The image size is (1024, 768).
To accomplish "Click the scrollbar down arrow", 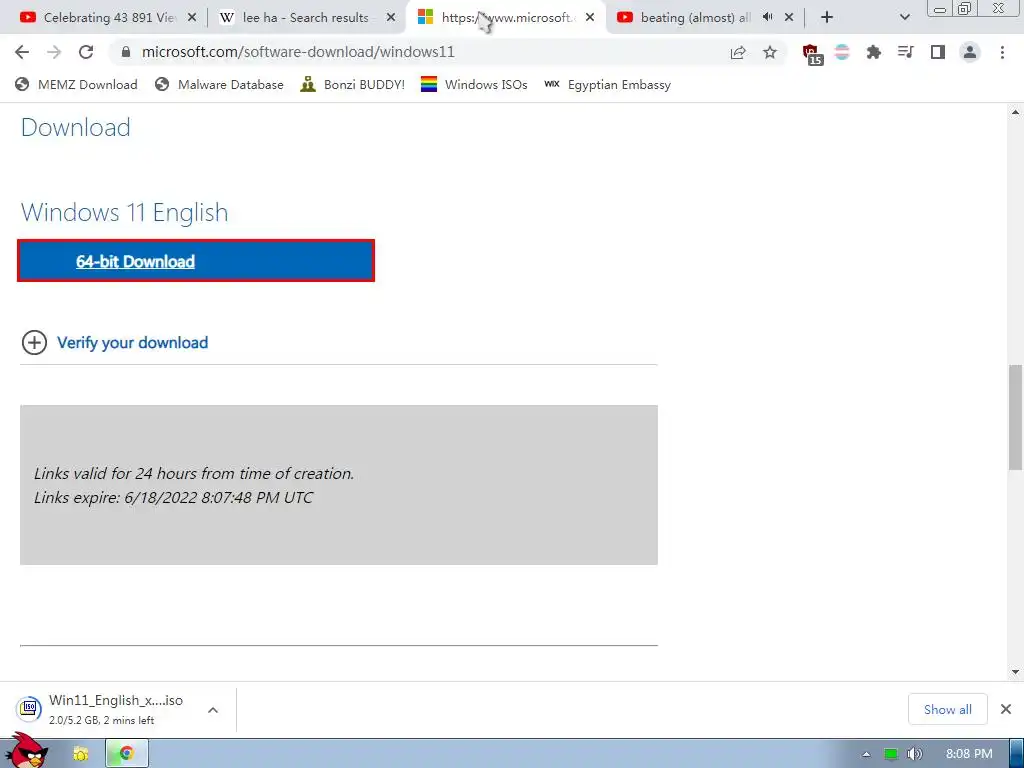I will pos(1016,671).
